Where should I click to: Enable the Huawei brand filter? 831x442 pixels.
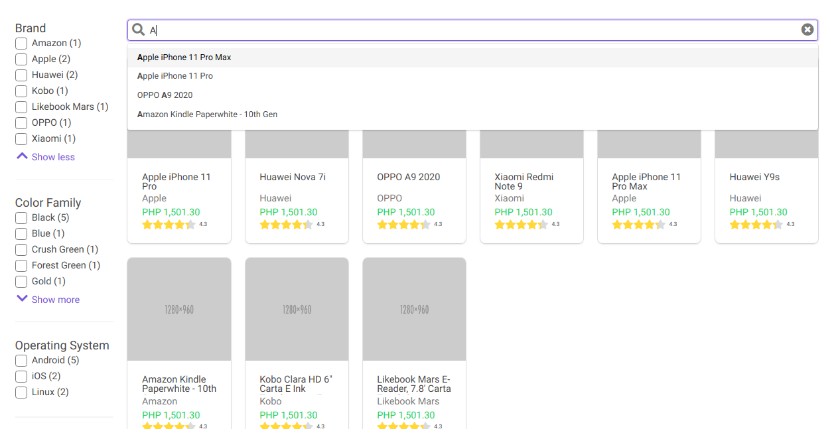click(21, 75)
